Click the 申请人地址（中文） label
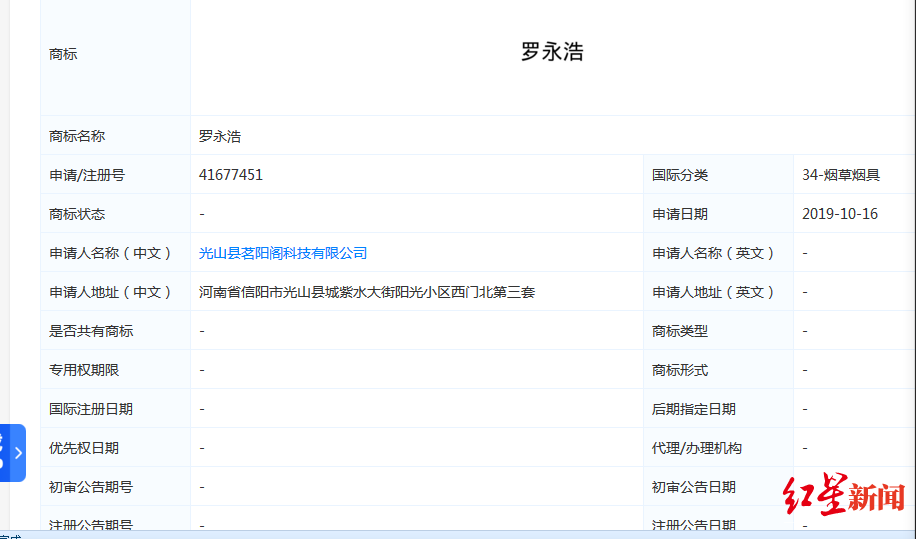The image size is (916, 539). (110, 292)
